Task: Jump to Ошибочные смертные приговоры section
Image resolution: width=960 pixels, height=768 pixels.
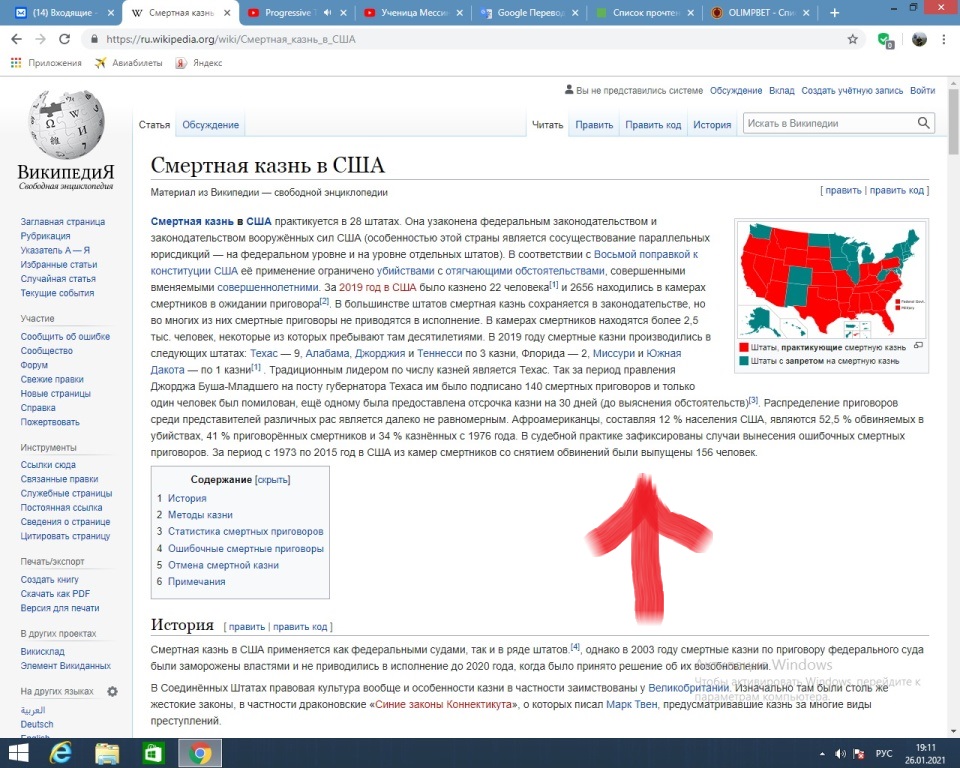Action: point(246,549)
